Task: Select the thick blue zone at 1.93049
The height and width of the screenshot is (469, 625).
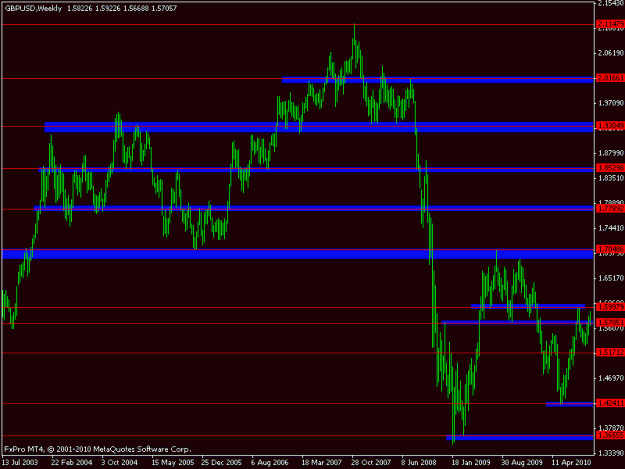Action: tap(319, 127)
